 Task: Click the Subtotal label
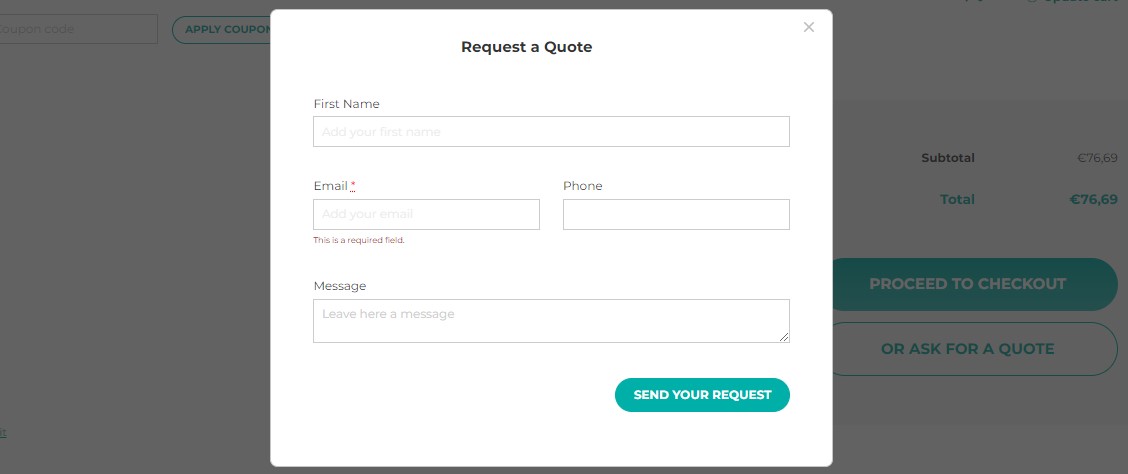[x=947, y=158]
